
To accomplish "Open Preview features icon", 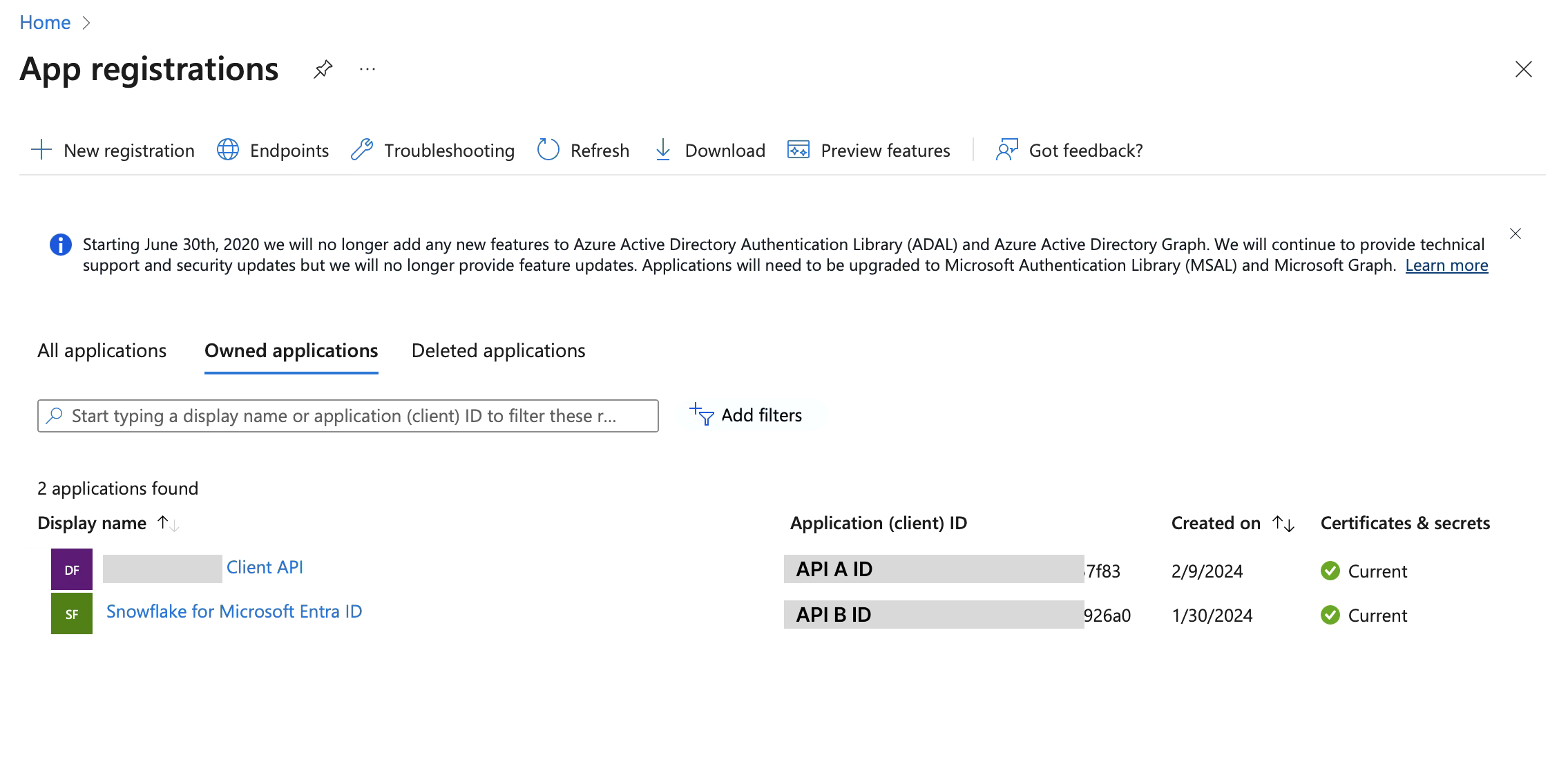I will point(799,150).
